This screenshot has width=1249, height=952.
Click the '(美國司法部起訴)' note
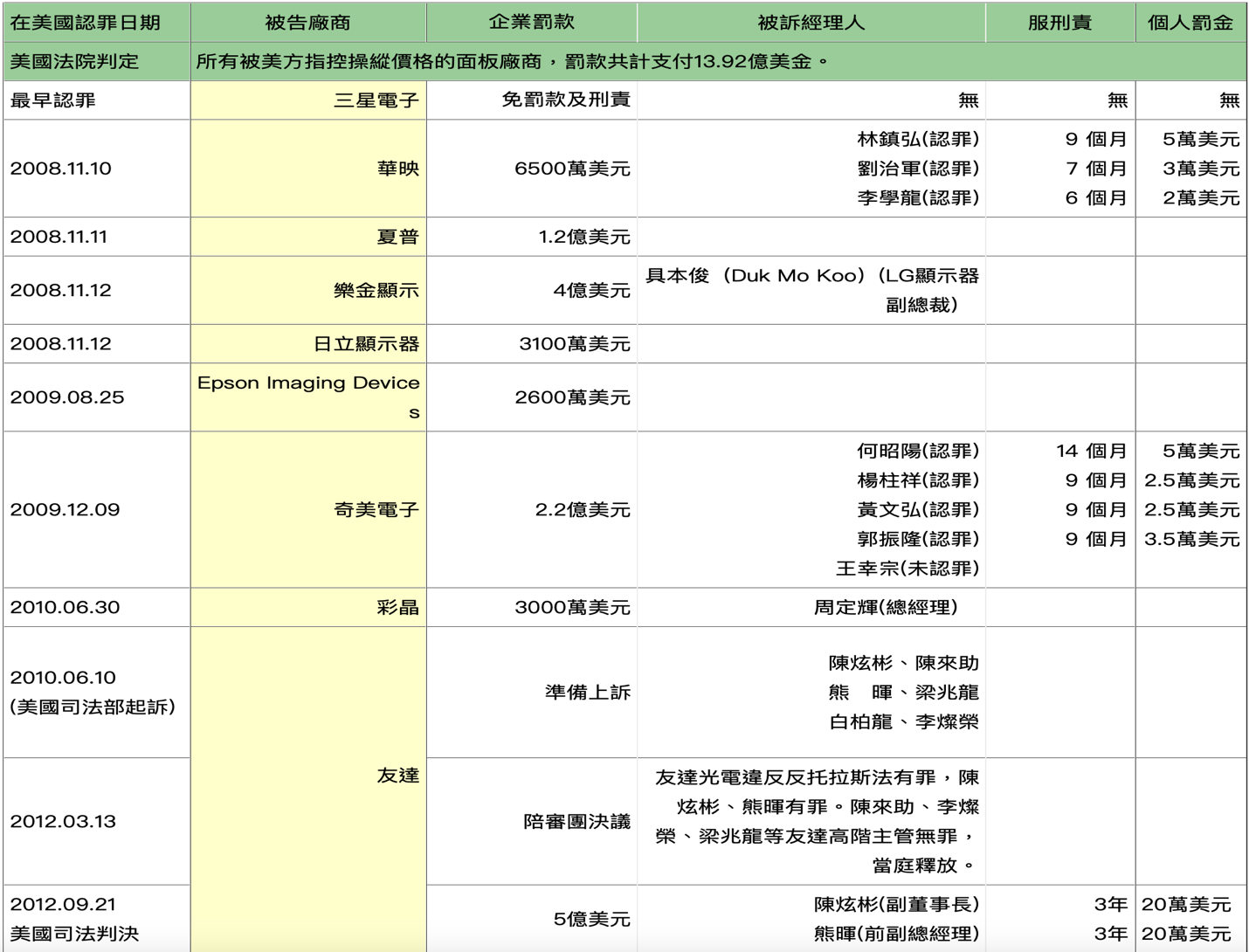[x=93, y=707]
